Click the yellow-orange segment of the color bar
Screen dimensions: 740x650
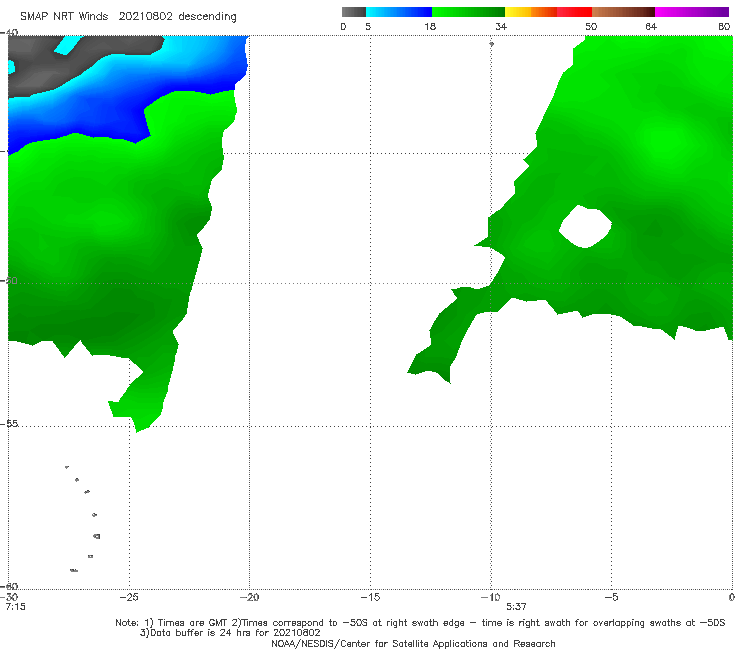tap(531, 12)
